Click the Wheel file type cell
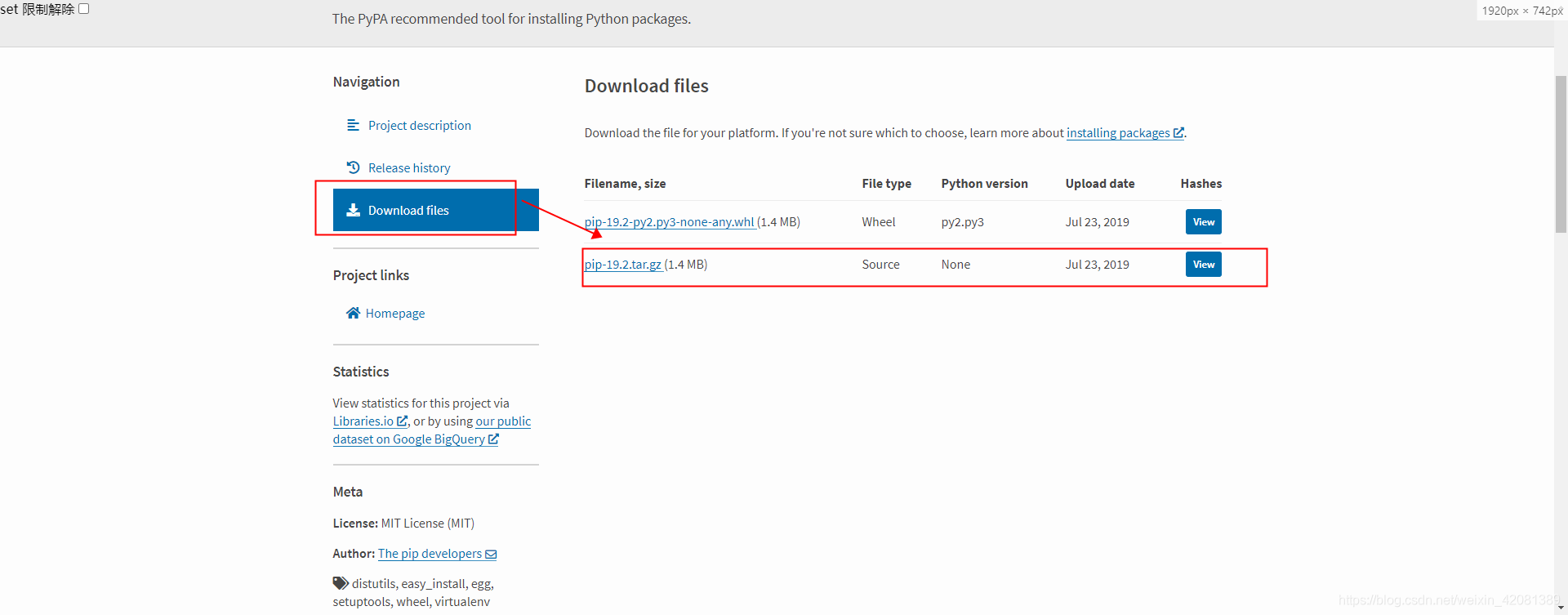 879,221
